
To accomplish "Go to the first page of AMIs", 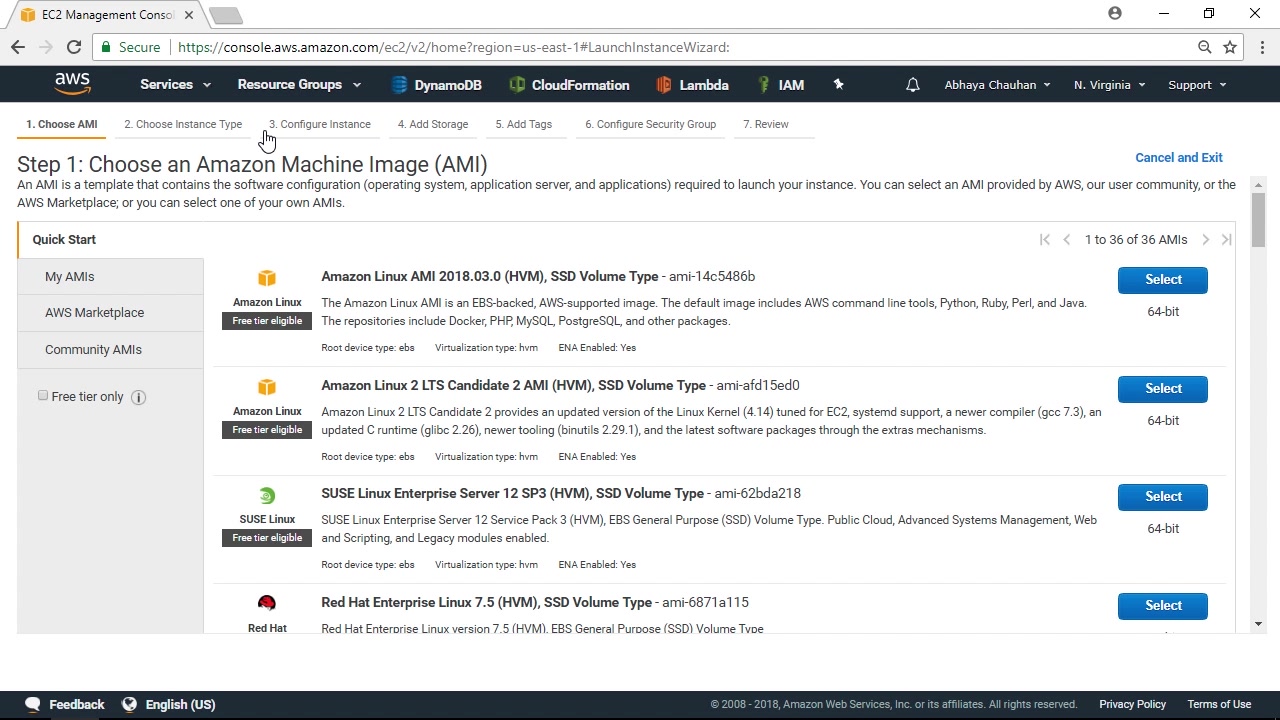I will [1044, 240].
